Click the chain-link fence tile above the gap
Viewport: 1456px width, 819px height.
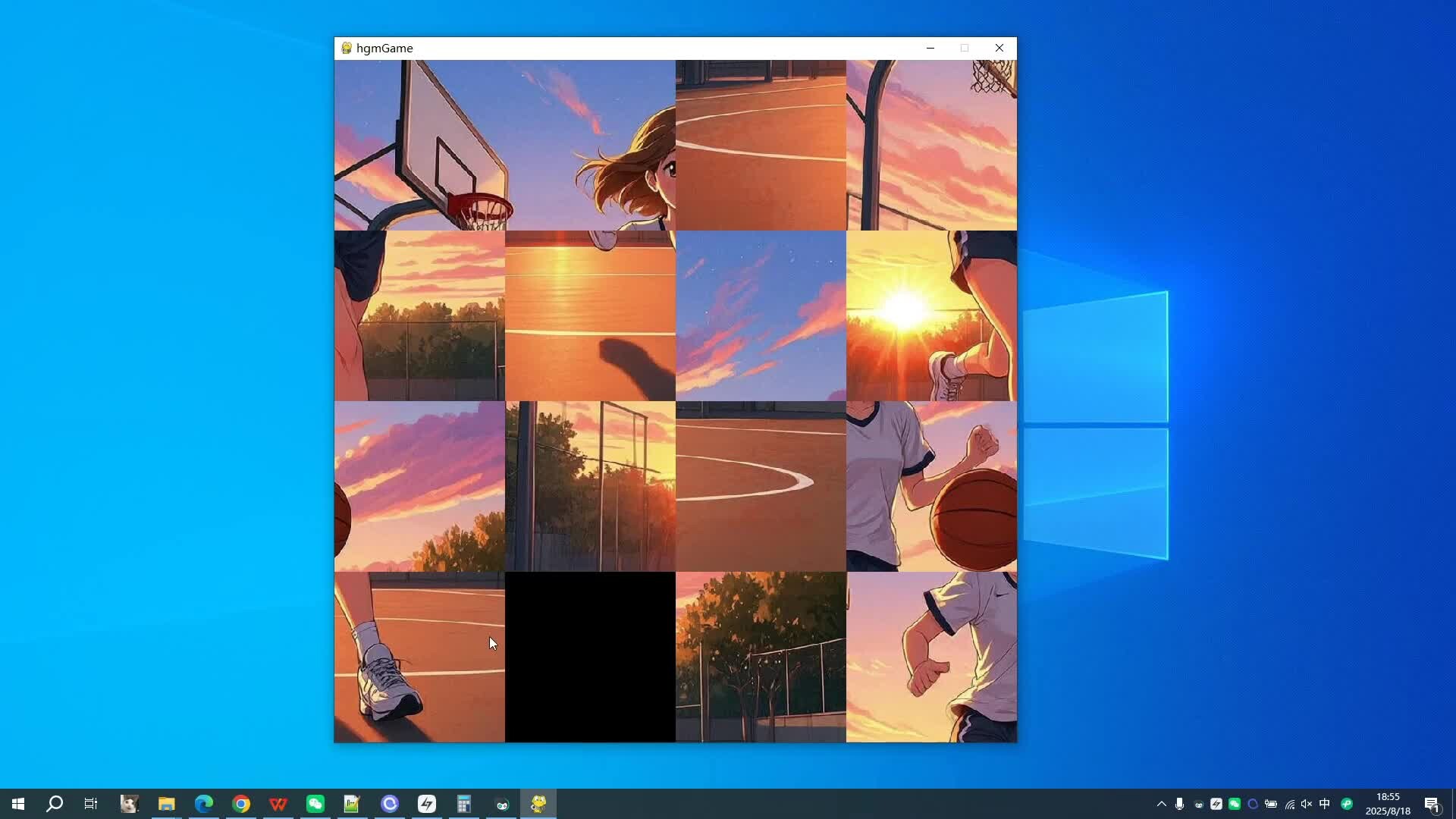pos(590,486)
